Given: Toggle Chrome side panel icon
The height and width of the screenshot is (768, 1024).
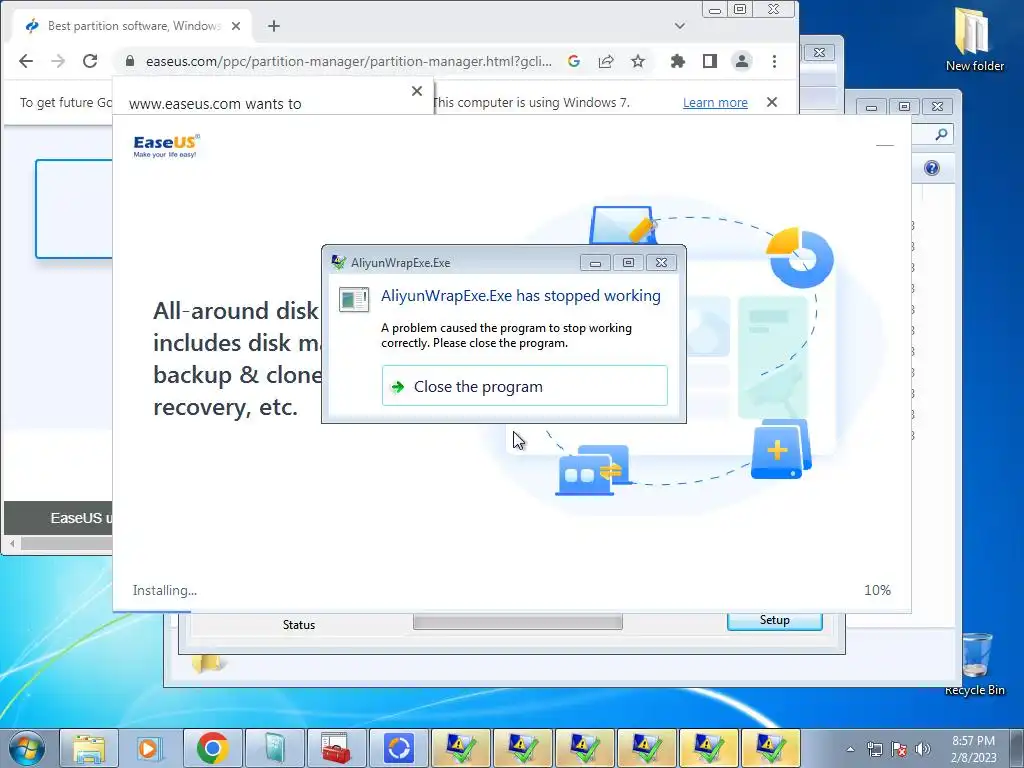Looking at the screenshot, I should (x=710, y=61).
